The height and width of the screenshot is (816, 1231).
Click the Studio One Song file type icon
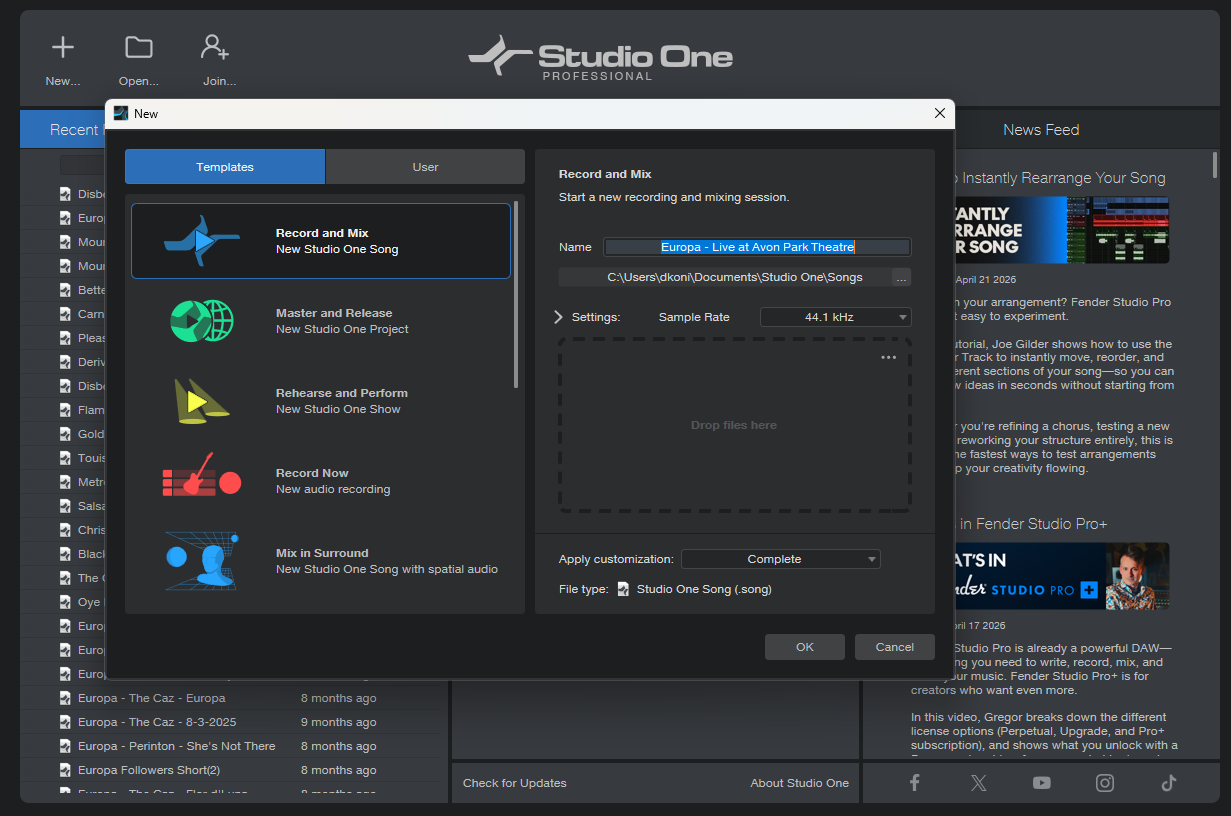pos(624,589)
